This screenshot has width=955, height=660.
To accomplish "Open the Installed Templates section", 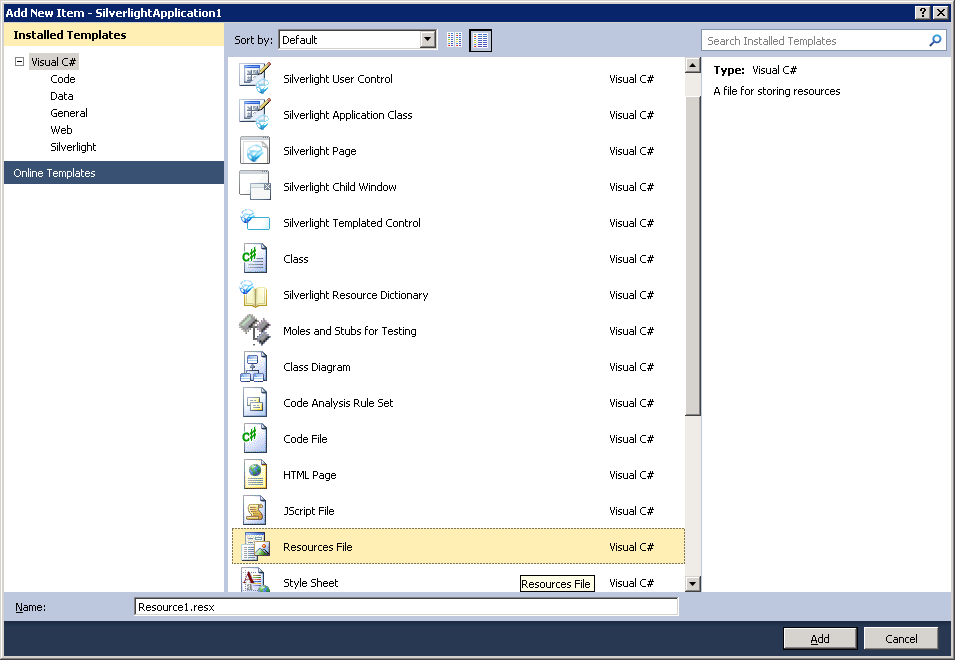I will point(114,35).
